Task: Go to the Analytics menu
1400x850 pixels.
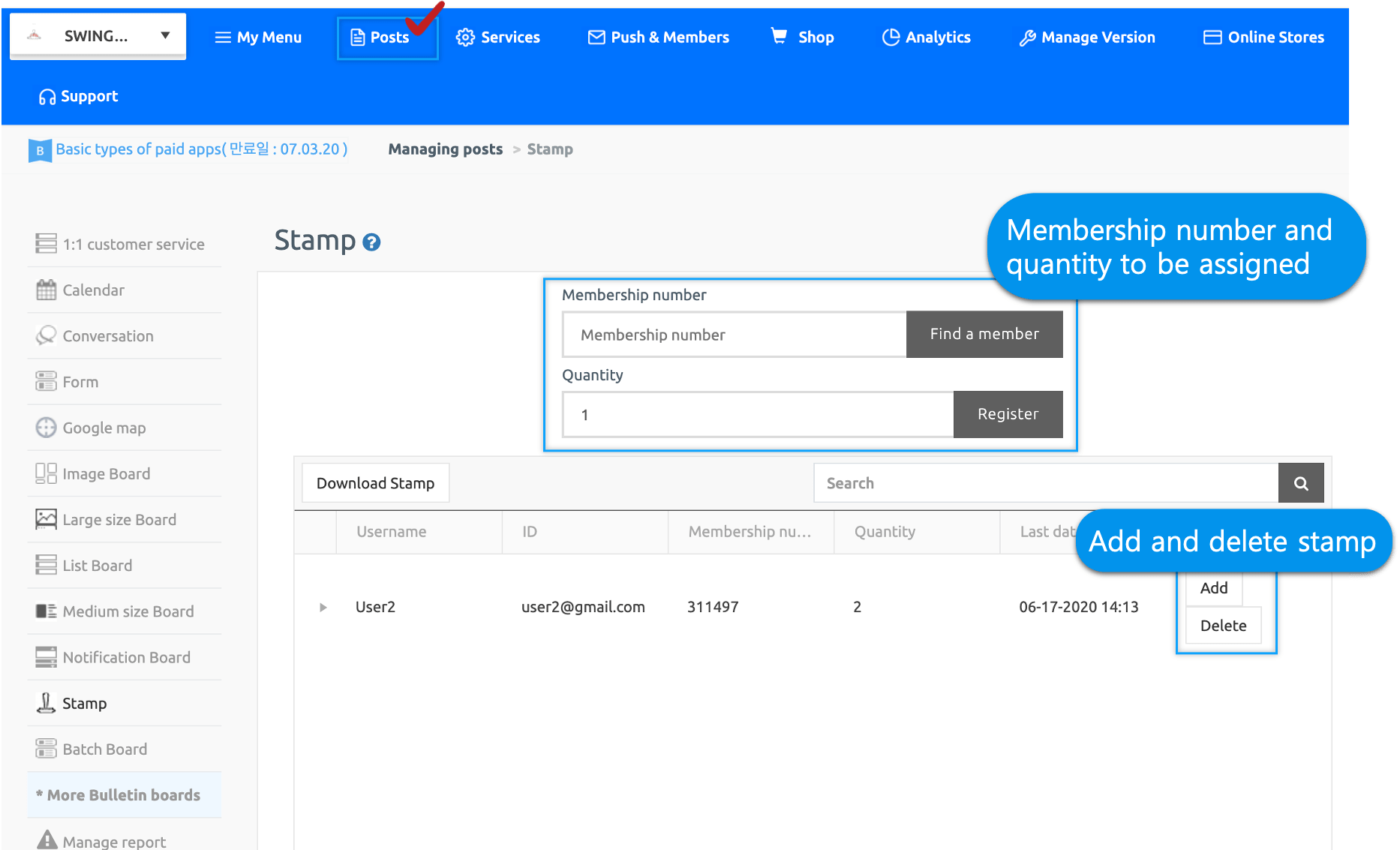Action: tap(927, 38)
